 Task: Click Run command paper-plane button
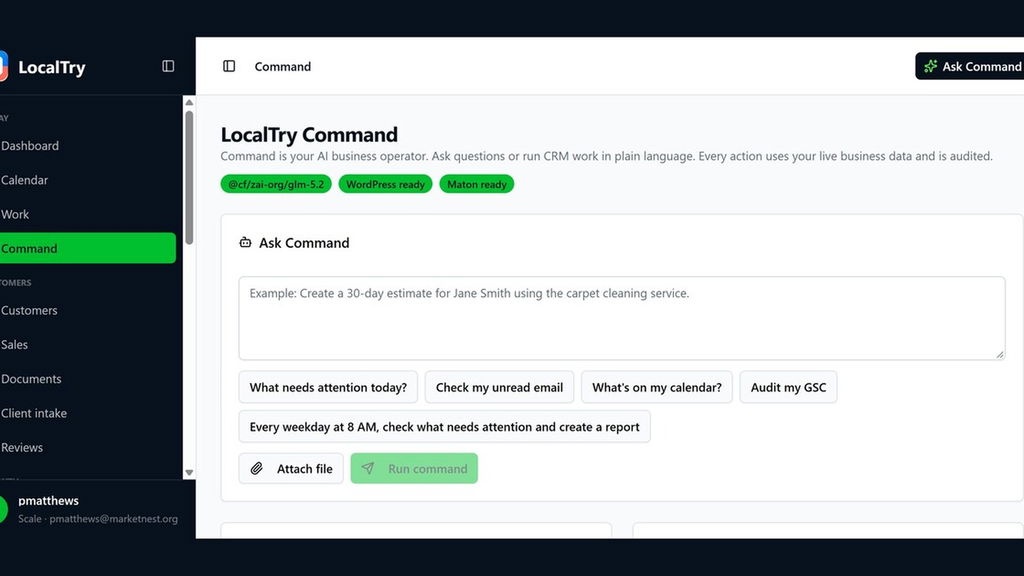414,468
